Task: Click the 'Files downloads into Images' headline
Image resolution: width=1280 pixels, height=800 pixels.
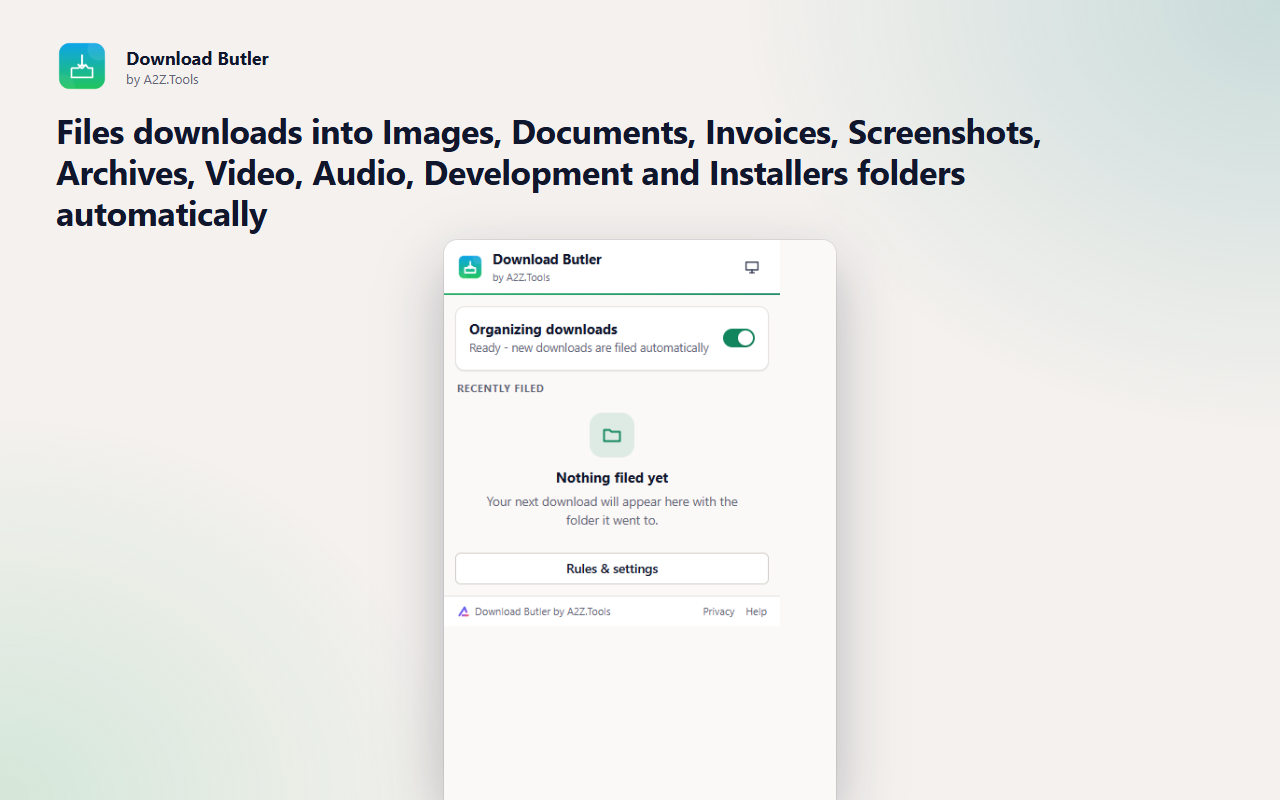Action: tap(549, 173)
